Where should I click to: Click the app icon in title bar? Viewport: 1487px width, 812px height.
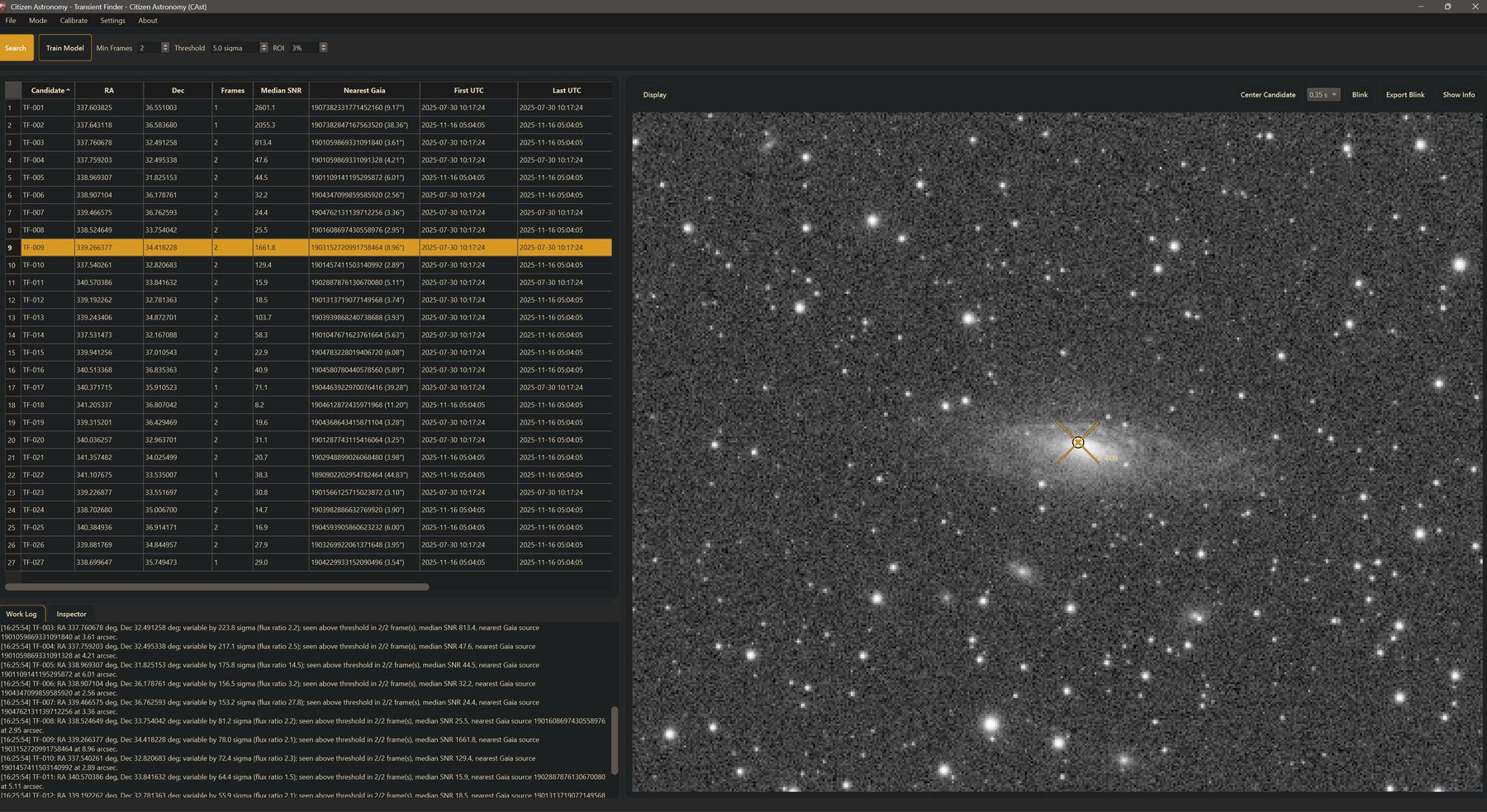click(3, 7)
